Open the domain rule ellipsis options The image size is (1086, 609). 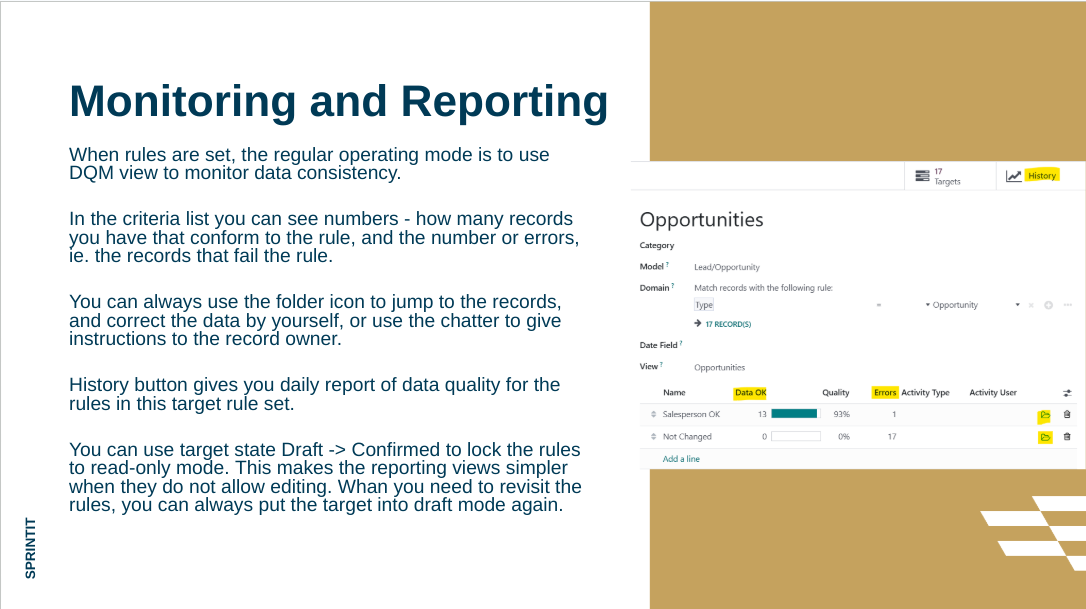pos(1068,305)
